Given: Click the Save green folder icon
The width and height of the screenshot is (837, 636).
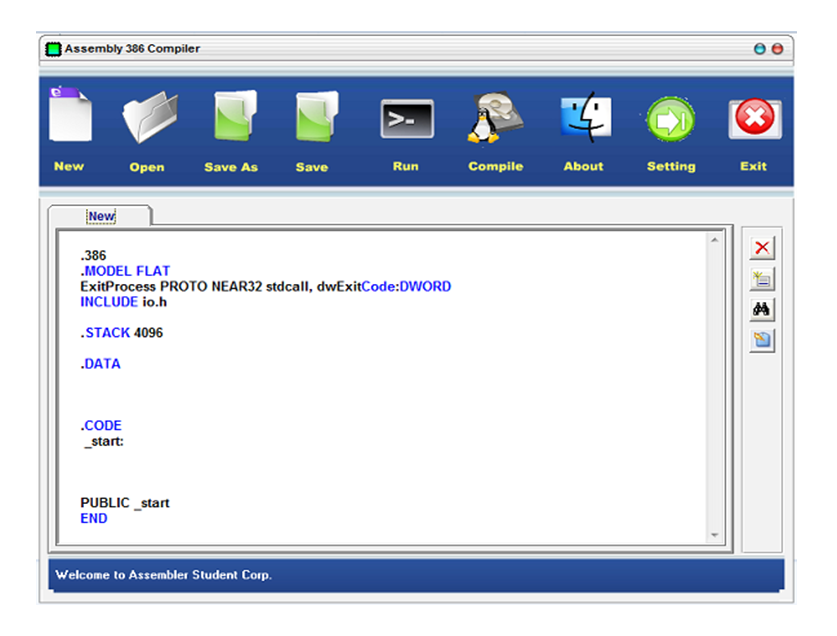Looking at the screenshot, I should 317,116.
